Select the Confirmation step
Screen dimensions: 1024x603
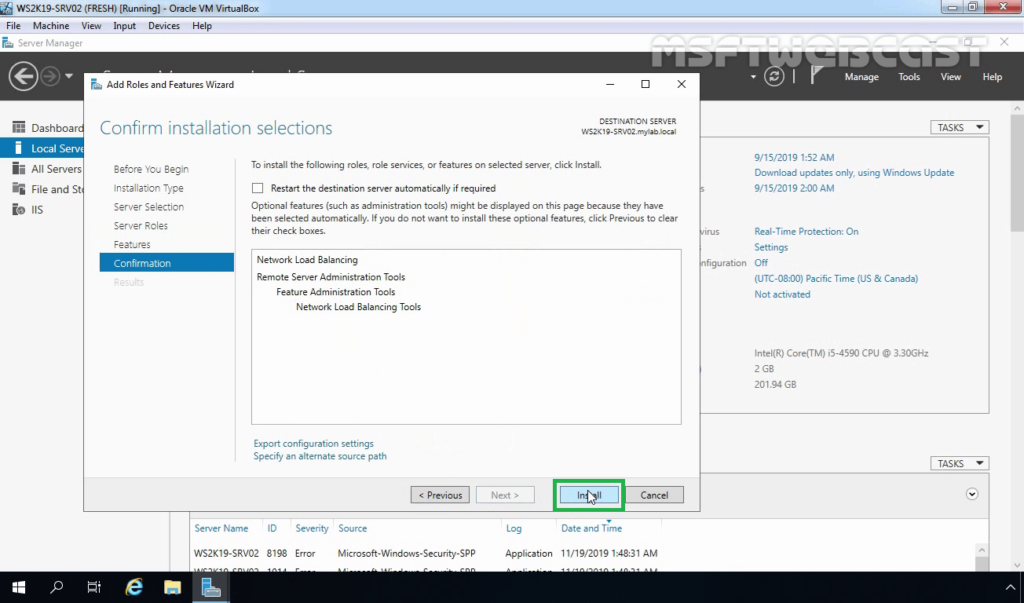(x=167, y=263)
